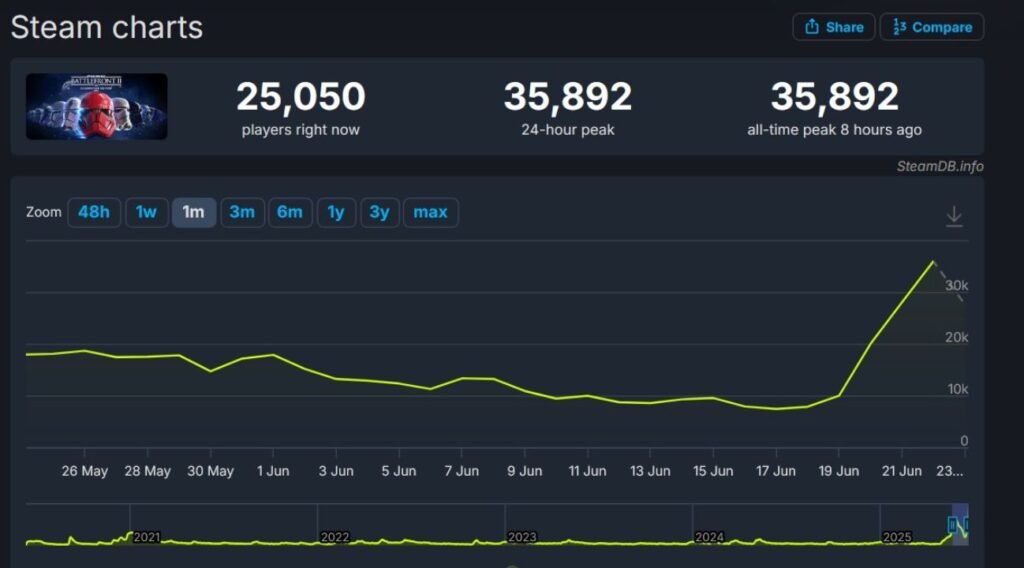Click the navigator range selection handle
The width and height of the screenshot is (1024, 568).
(952, 524)
